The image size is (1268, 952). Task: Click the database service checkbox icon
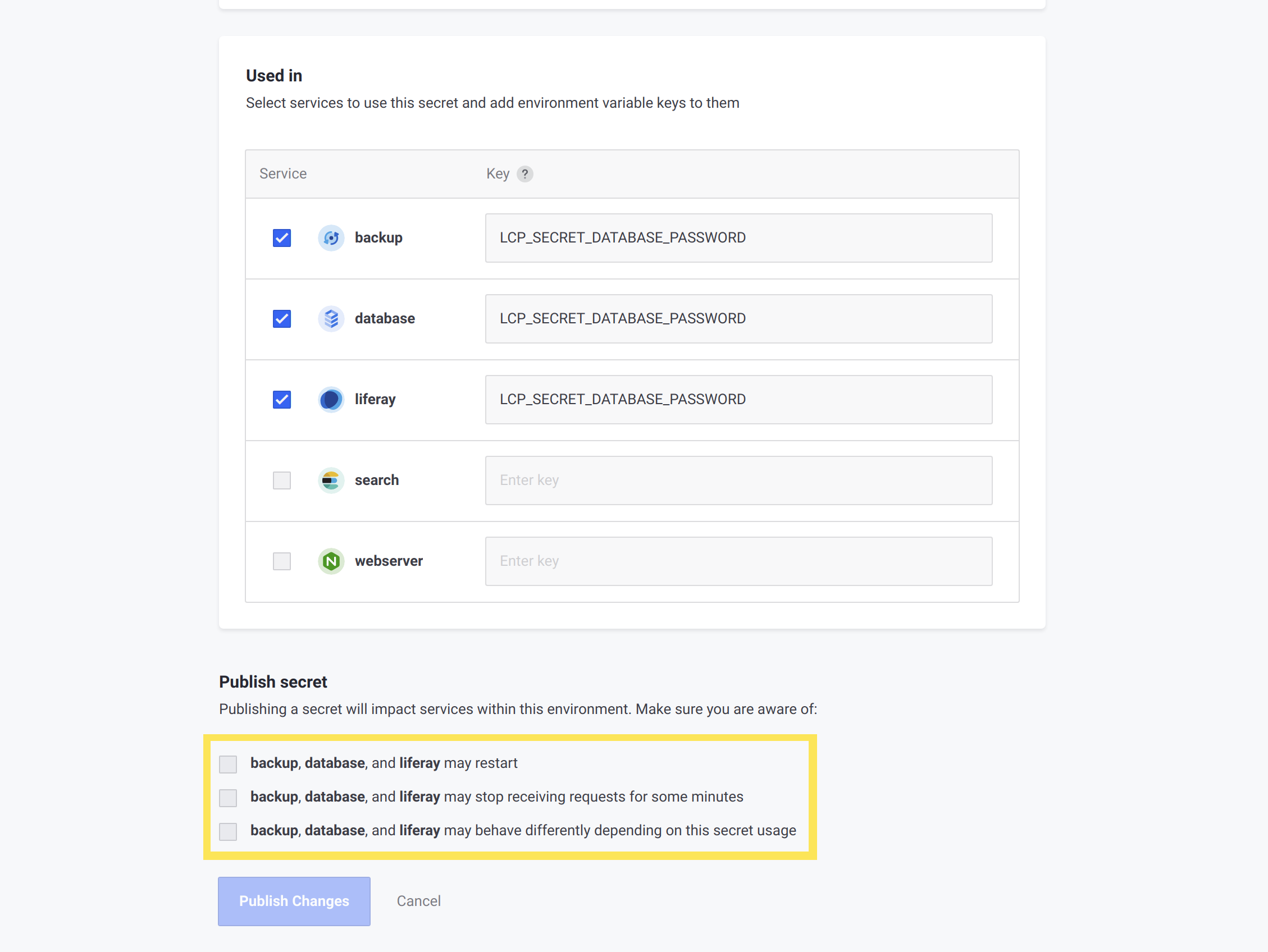click(x=281, y=318)
